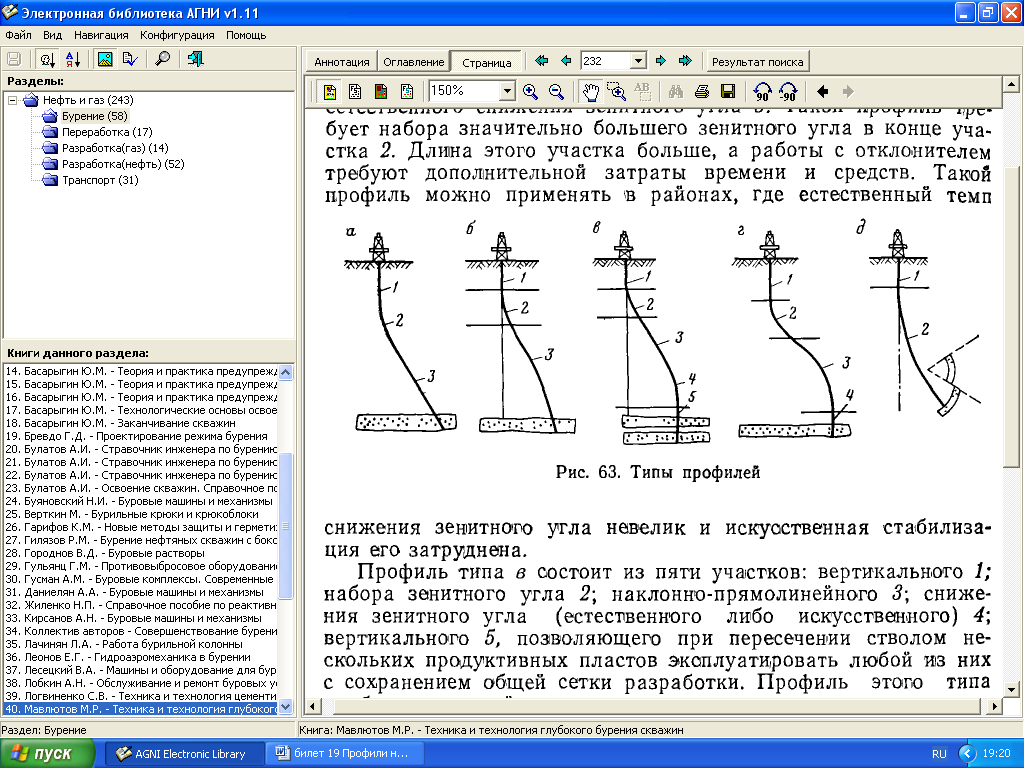
Task: Rotate page 90 degrees clockwise
Action: point(762,91)
